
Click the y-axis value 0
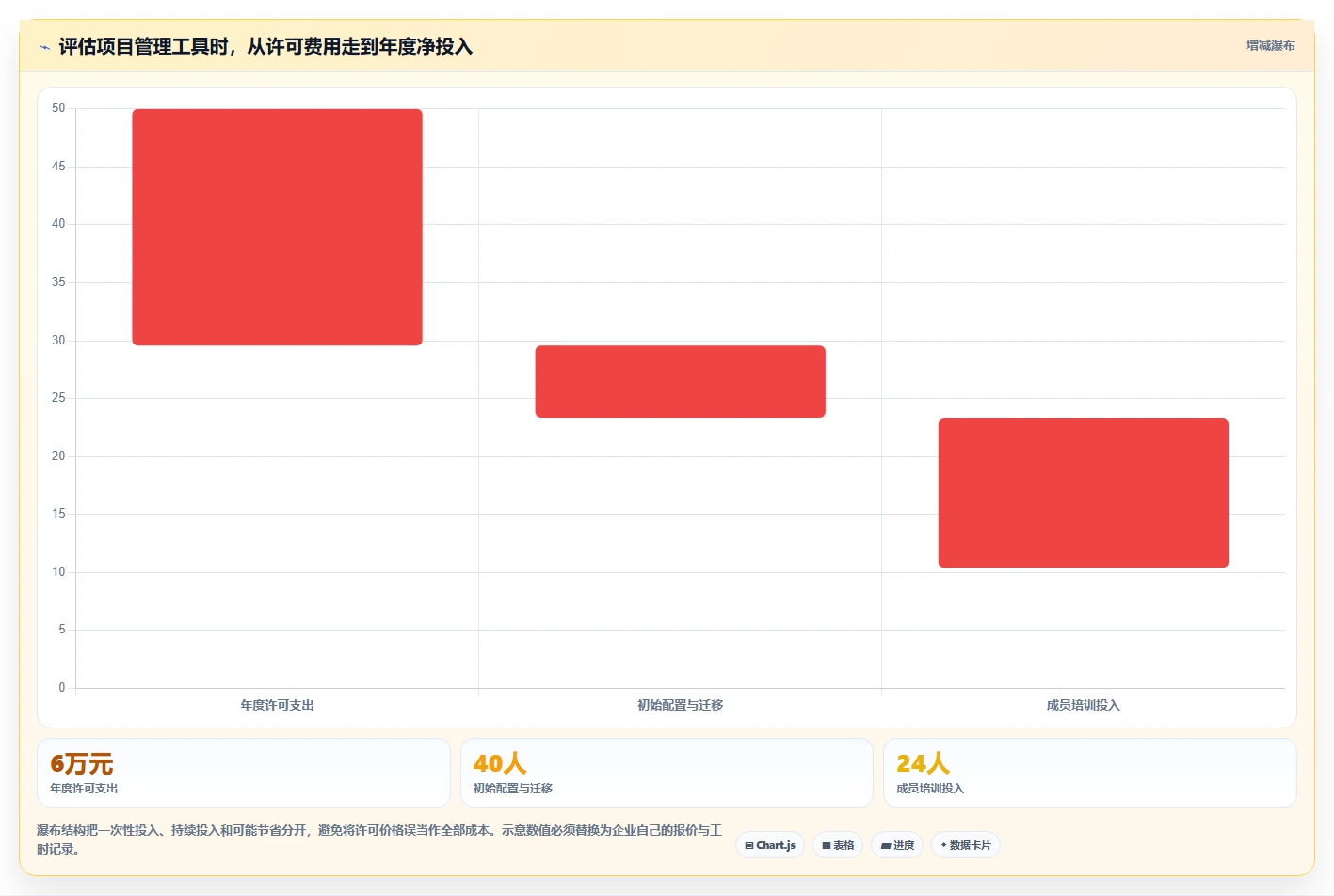pyautogui.click(x=62, y=688)
